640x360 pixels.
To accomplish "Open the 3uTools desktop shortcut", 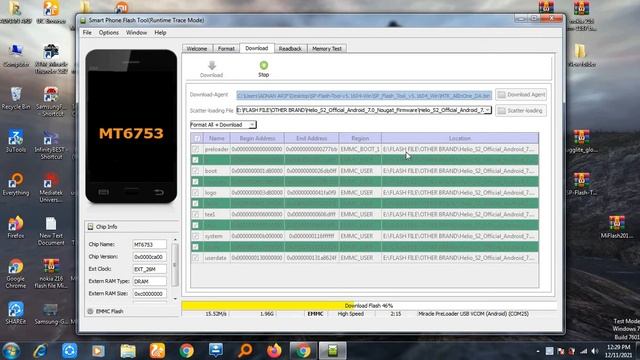I will click(16, 141).
